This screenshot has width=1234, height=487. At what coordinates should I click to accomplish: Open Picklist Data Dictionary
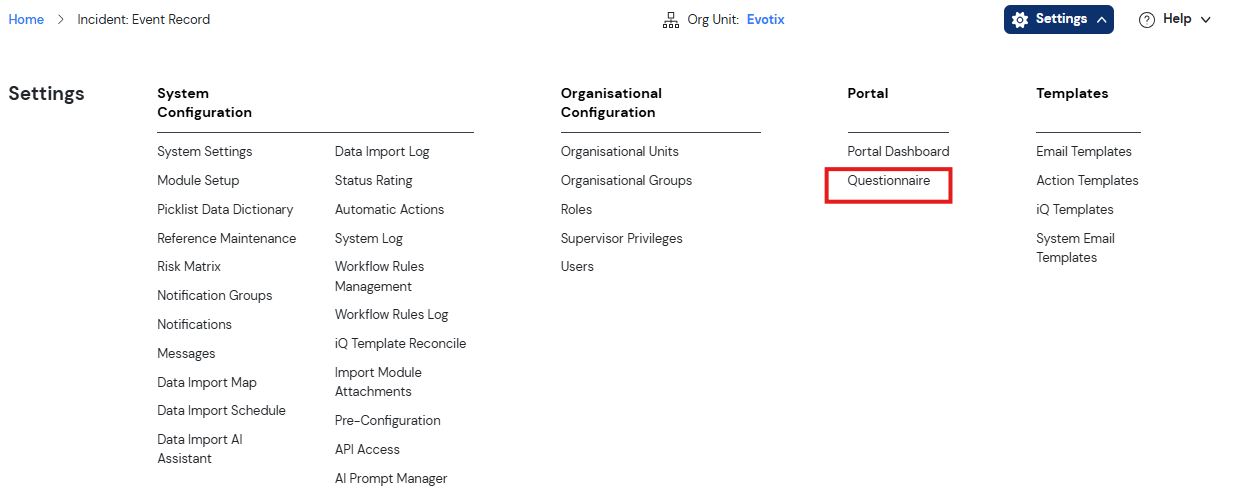coord(225,210)
